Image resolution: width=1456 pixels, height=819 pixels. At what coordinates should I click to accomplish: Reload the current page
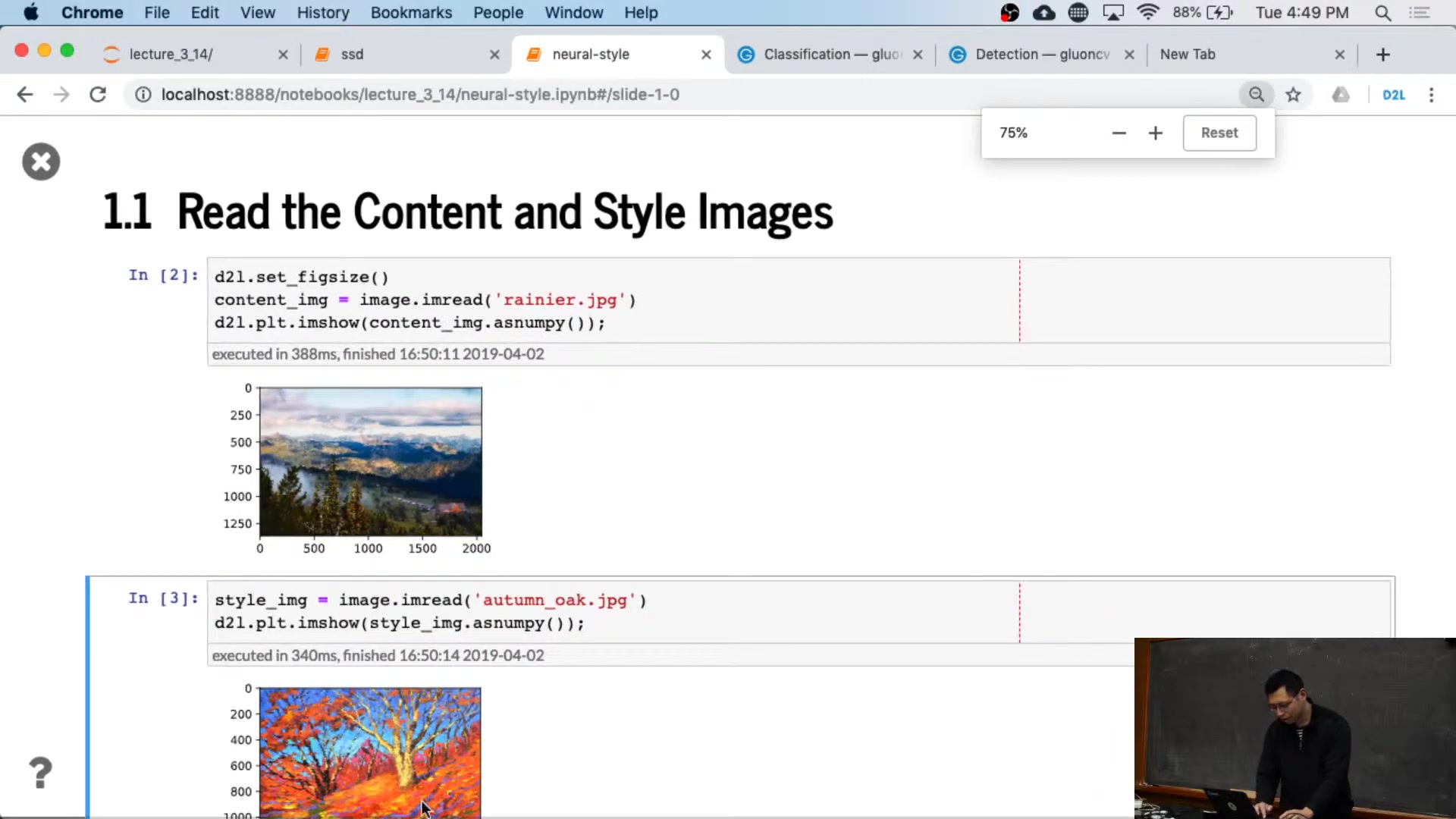point(98,95)
